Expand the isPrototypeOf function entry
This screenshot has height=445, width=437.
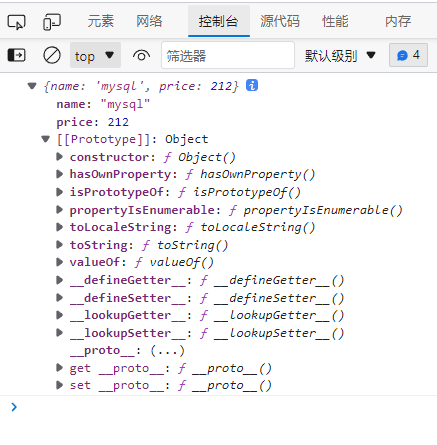coord(60,192)
